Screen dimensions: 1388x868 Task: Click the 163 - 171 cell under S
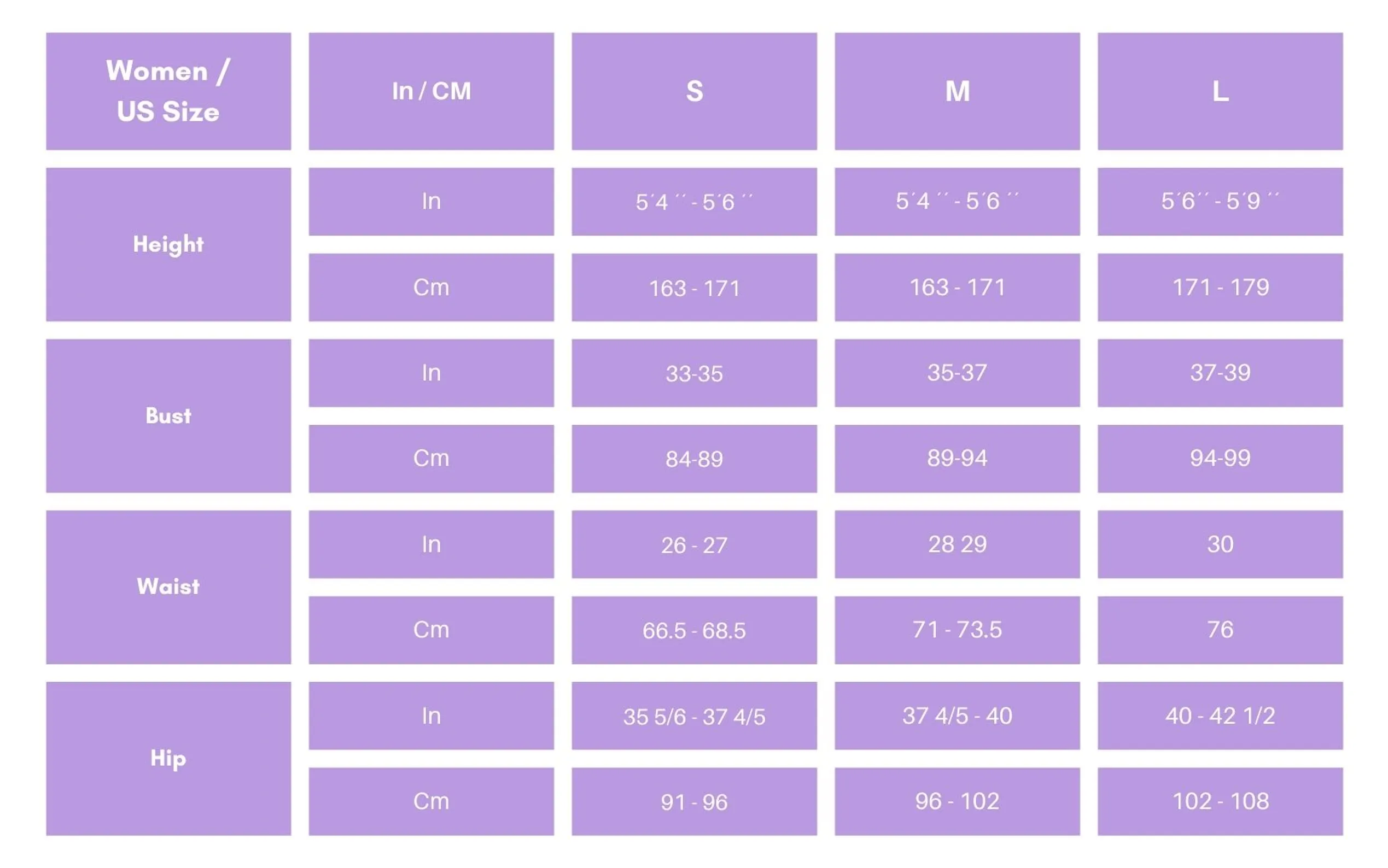[695, 288]
